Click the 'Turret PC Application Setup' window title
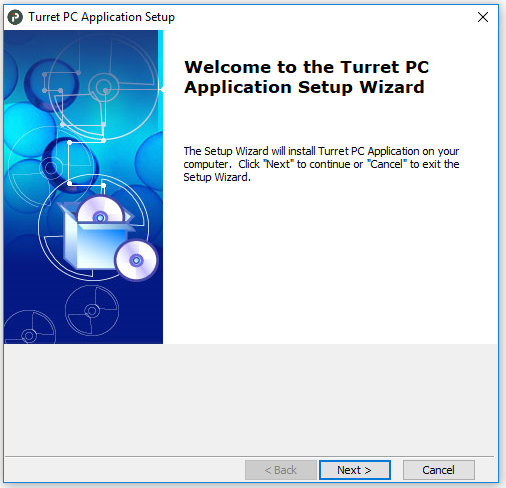The image size is (506, 488). tap(101, 17)
